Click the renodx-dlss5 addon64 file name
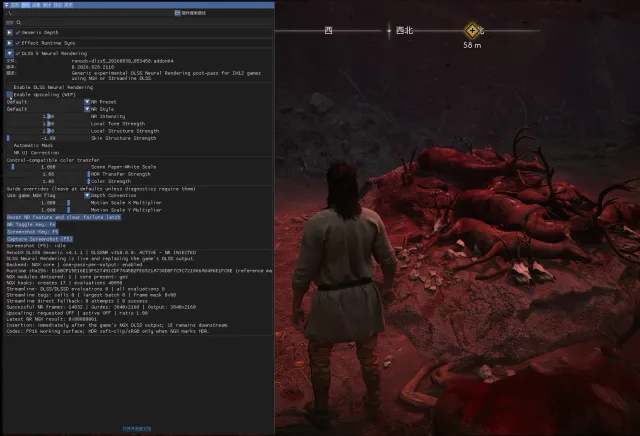Viewport: 640px width, 436px height. (x=122, y=61)
